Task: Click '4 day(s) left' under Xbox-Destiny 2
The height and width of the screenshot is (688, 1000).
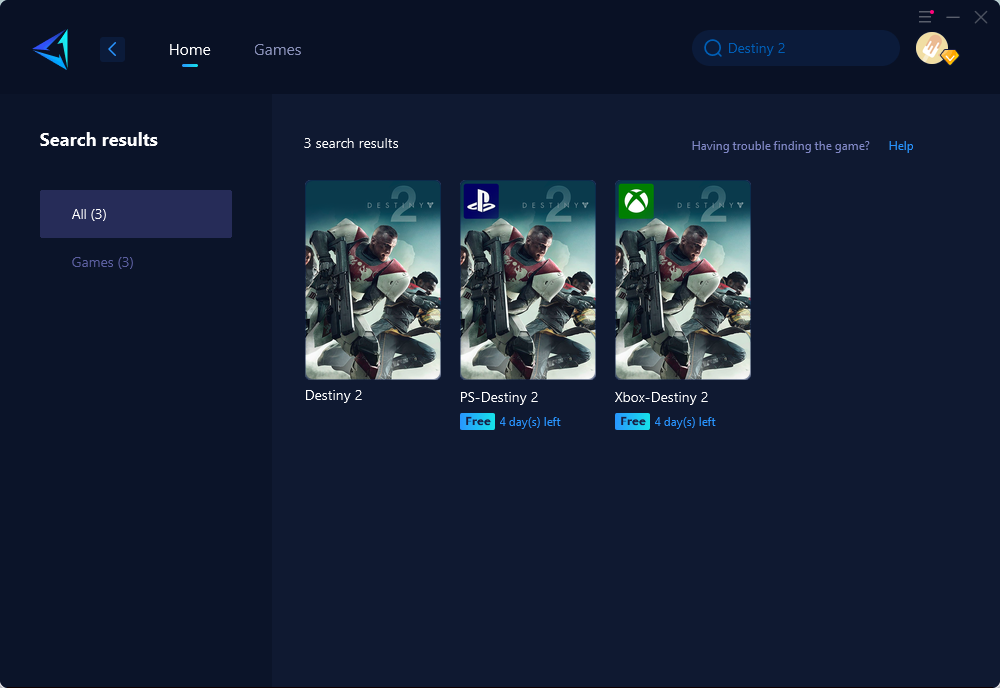Action: (685, 422)
